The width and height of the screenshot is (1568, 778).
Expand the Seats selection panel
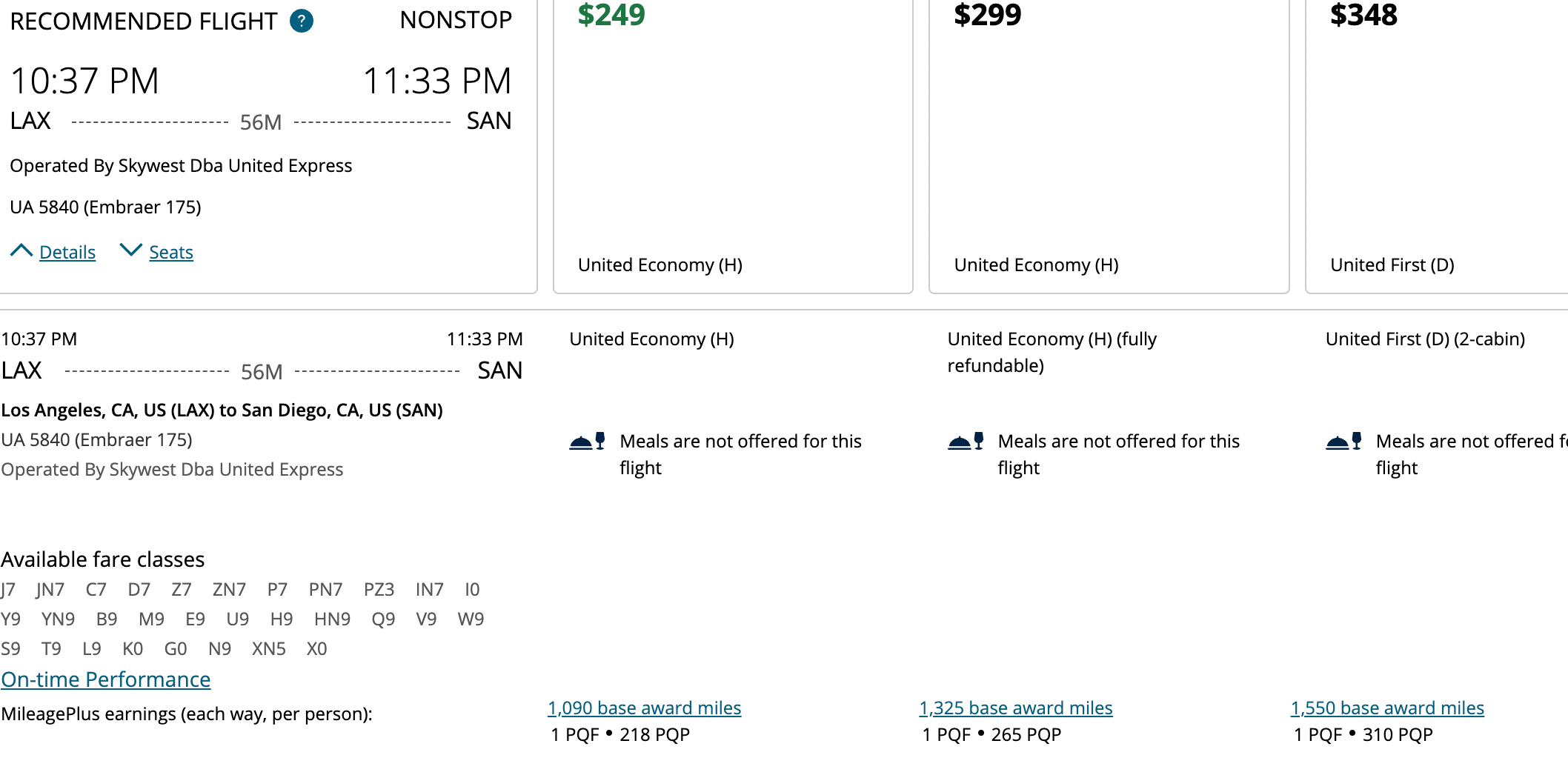pos(170,252)
